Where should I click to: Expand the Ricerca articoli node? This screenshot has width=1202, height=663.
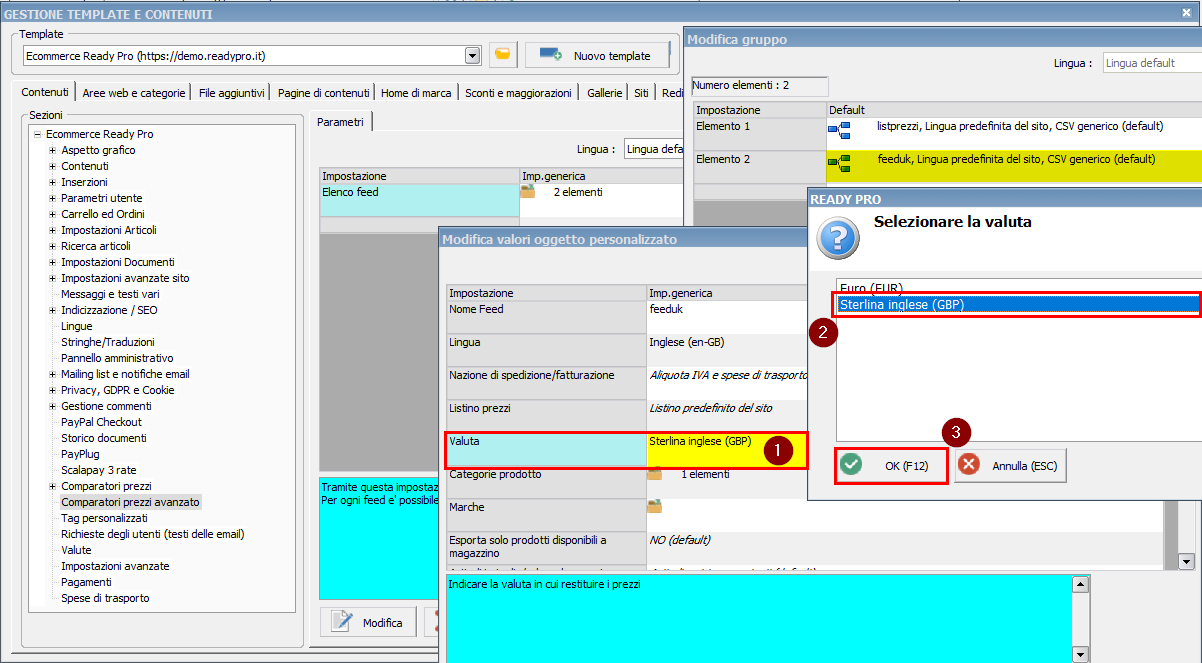pos(52,246)
